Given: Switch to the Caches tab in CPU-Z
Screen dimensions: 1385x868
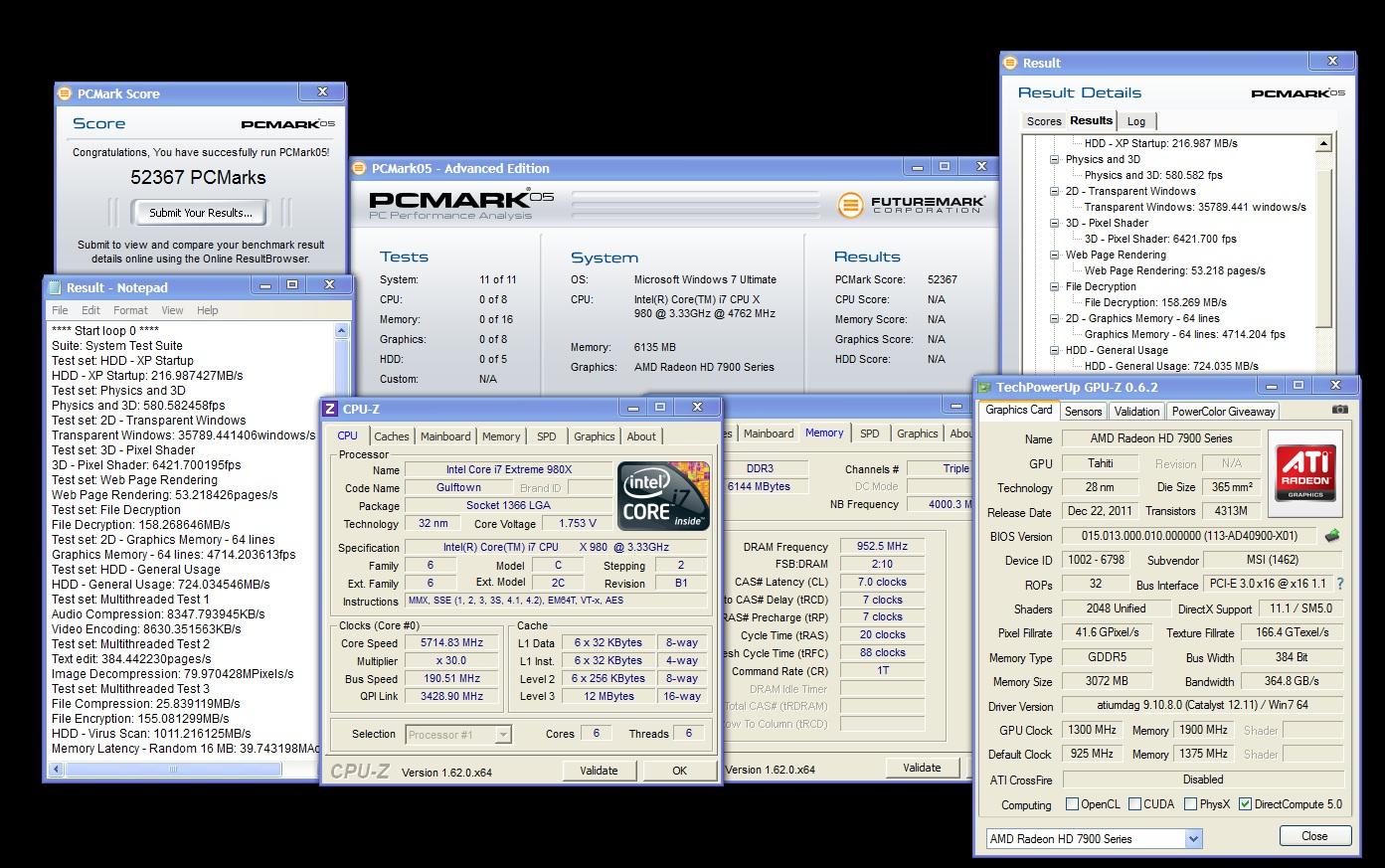Looking at the screenshot, I should pos(391,436).
